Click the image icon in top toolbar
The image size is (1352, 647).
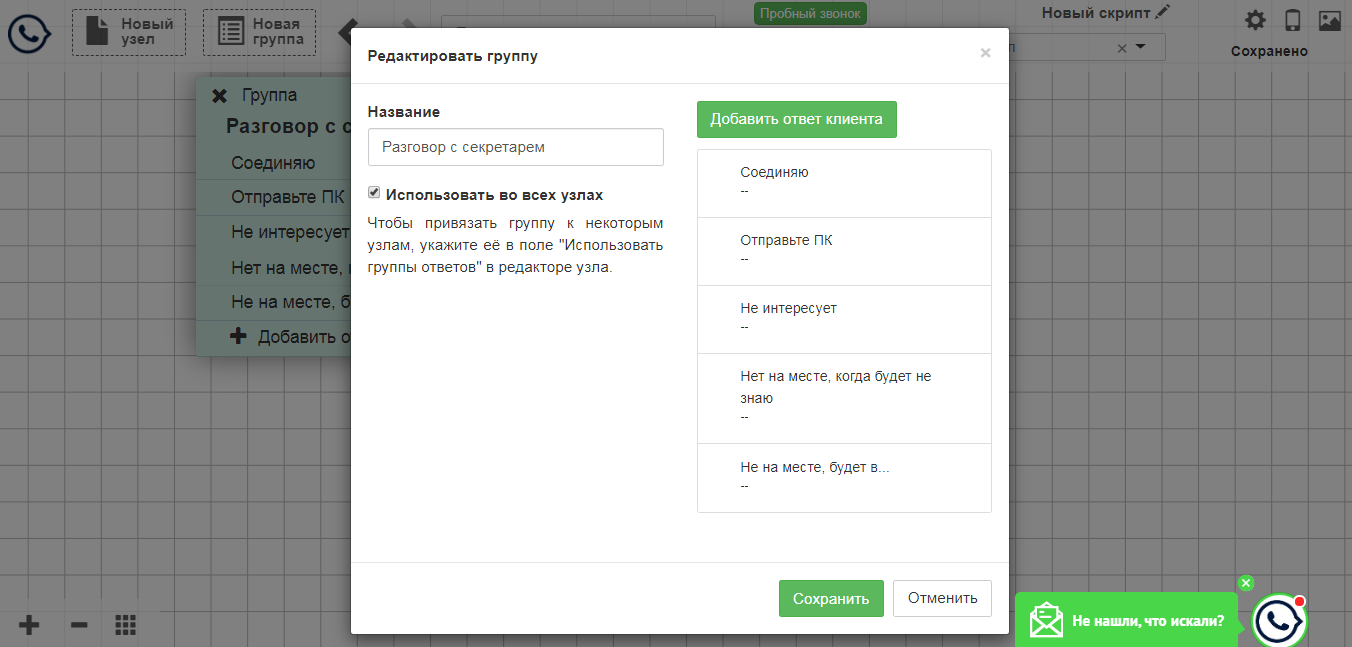tap(1329, 20)
